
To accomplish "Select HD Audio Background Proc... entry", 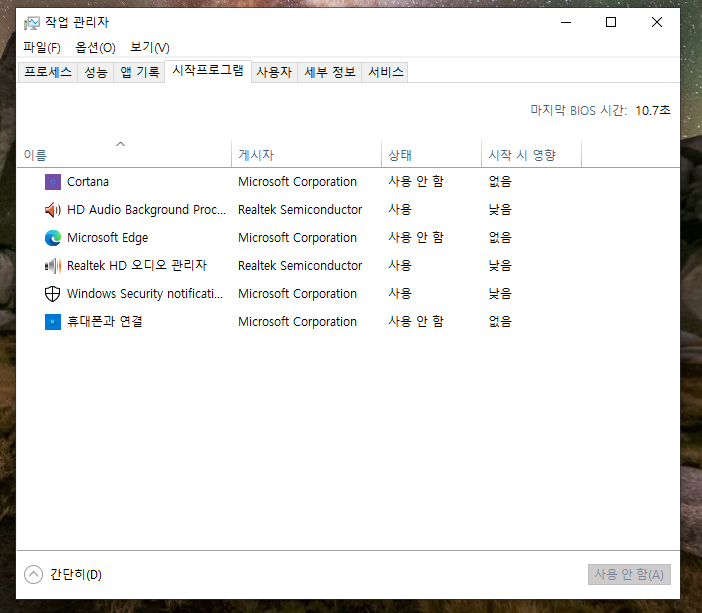I will point(146,210).
